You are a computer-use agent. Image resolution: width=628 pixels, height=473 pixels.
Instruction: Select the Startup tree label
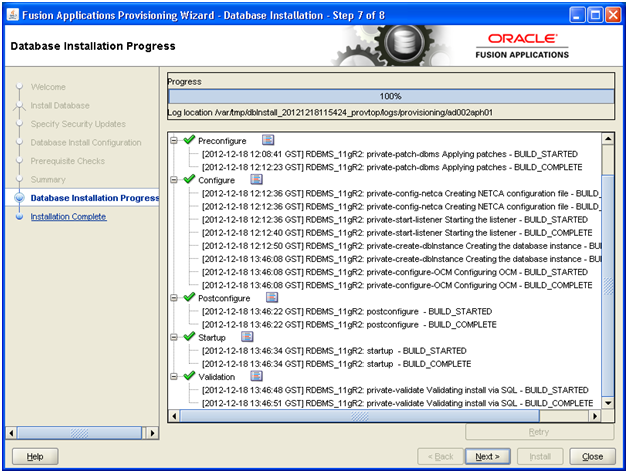[x=211, y=338]
